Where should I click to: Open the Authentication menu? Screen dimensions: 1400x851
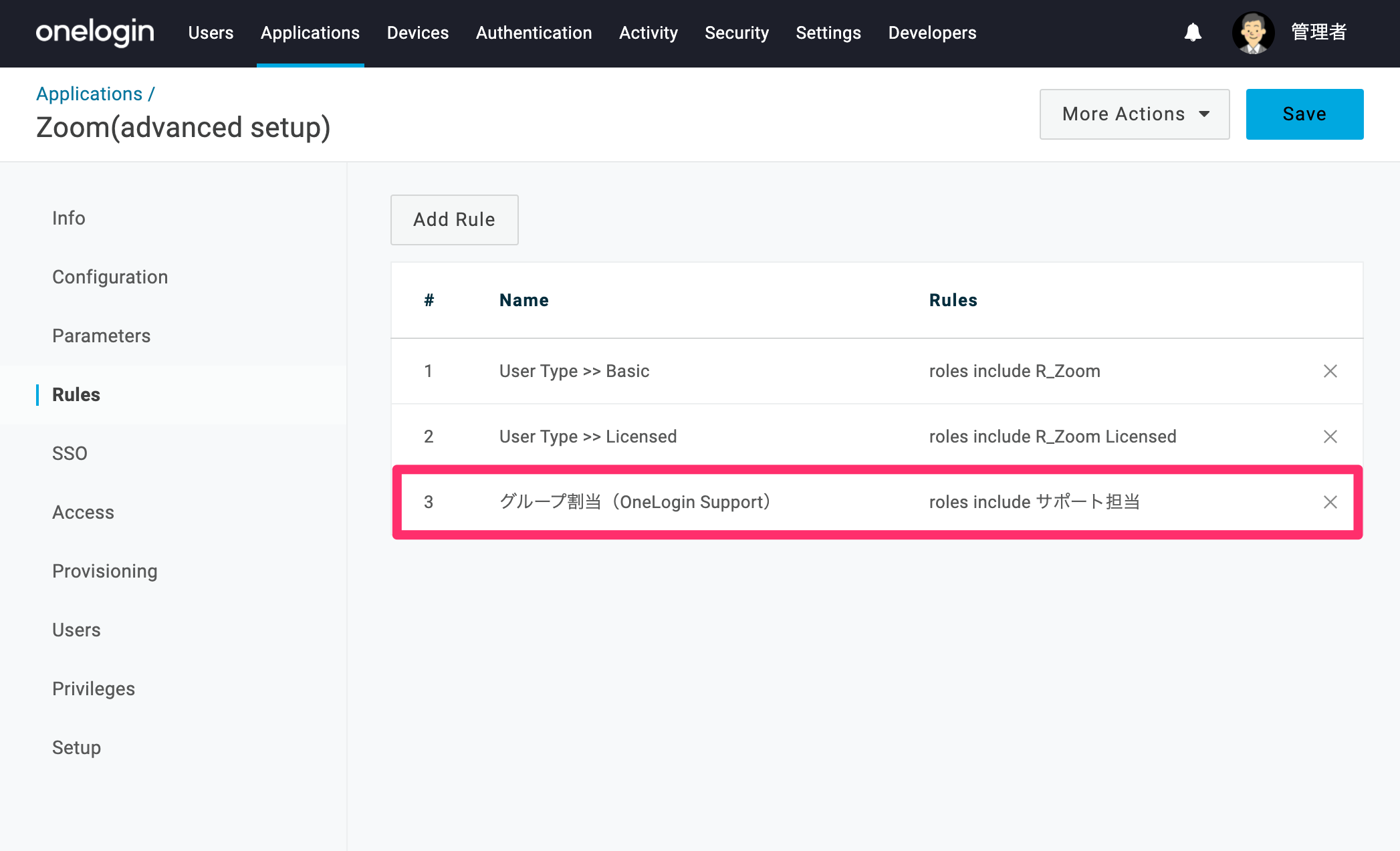[x=534, y=33]
